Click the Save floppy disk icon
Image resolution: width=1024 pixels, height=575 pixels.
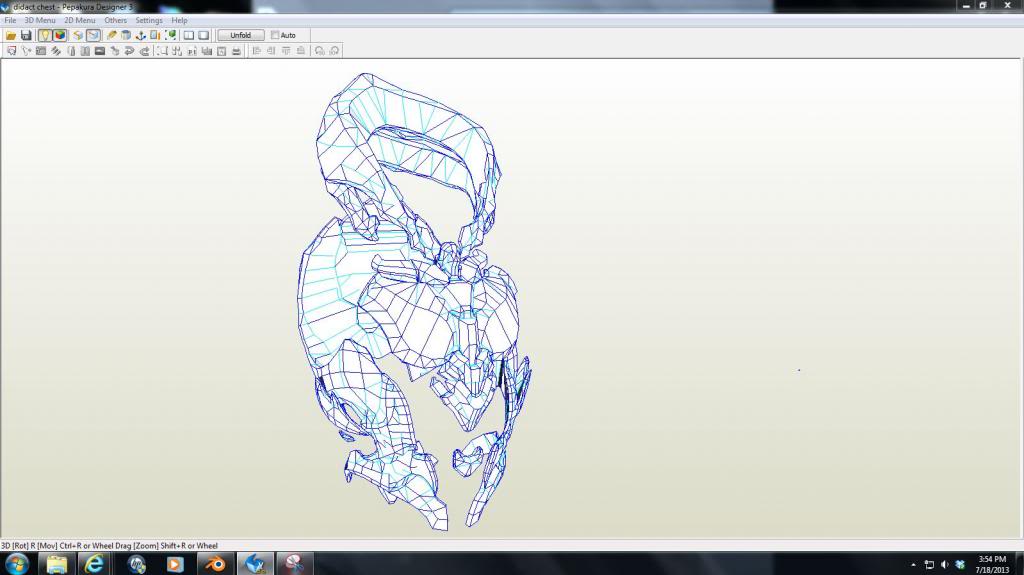(x=26, y=35)
